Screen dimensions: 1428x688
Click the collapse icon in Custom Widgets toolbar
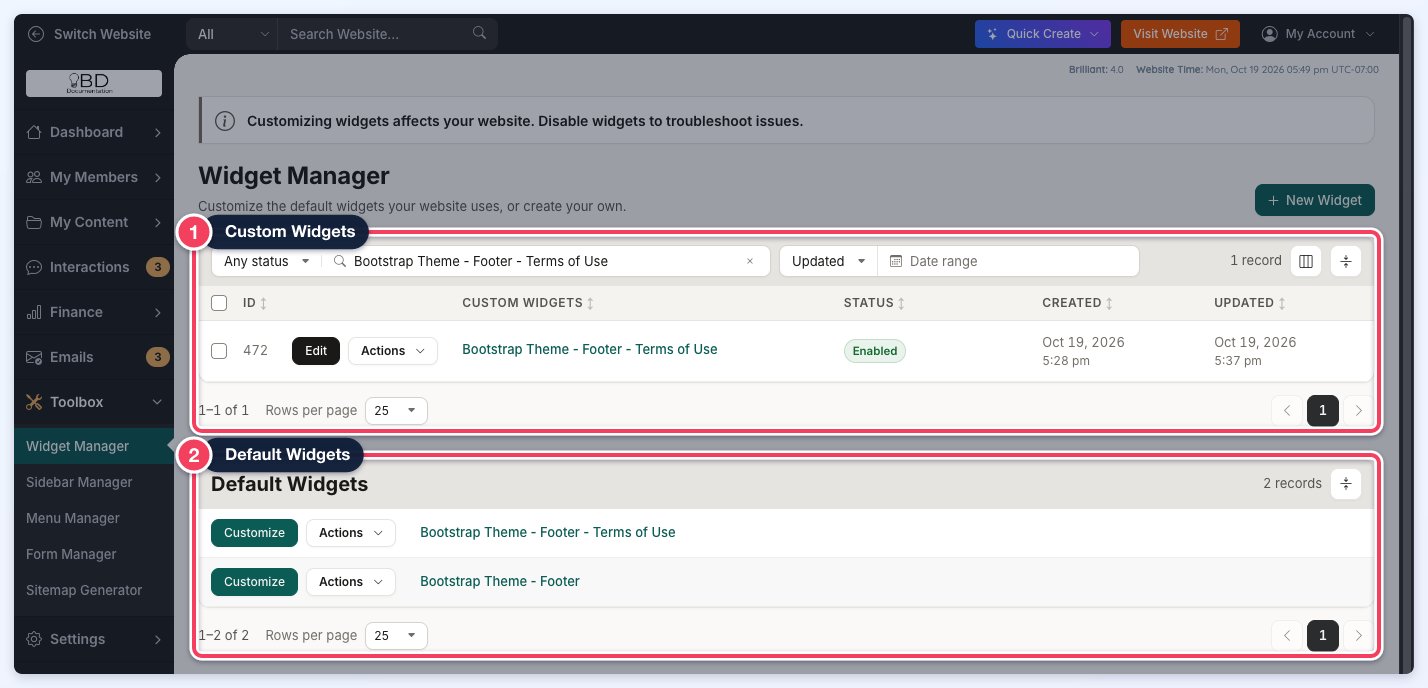click(1346, 261)
